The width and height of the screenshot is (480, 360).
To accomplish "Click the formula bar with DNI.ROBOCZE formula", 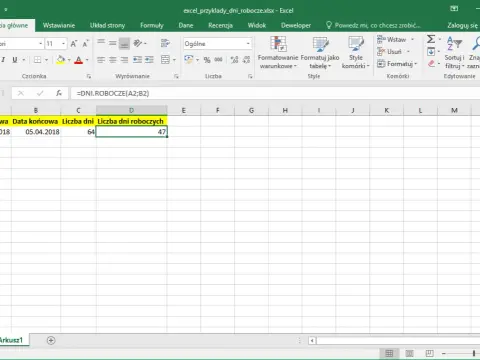I will point(275,93).
